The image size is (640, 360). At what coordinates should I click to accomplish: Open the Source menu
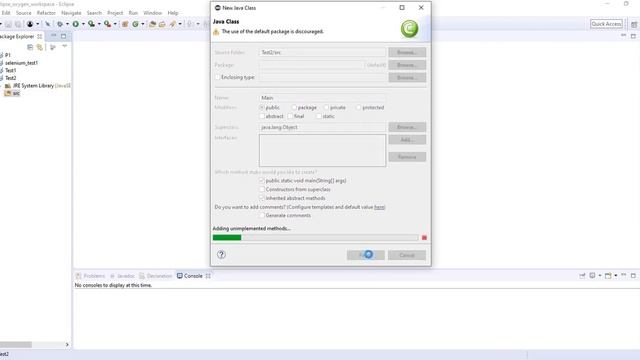click(x=24, y=13)
